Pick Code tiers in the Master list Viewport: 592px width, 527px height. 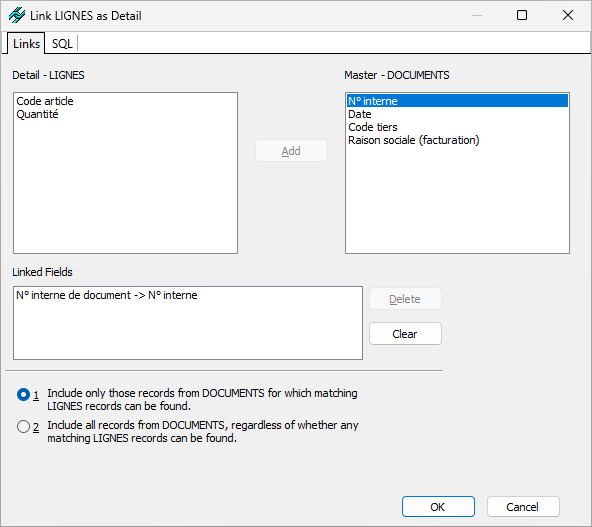(373, 127)
